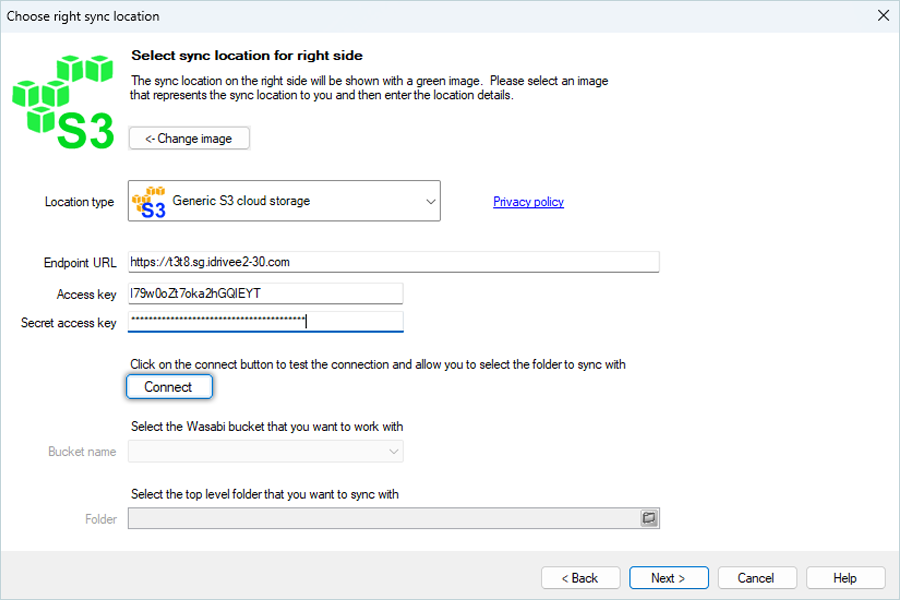Click the '<- Change image' button

[189, 138]
